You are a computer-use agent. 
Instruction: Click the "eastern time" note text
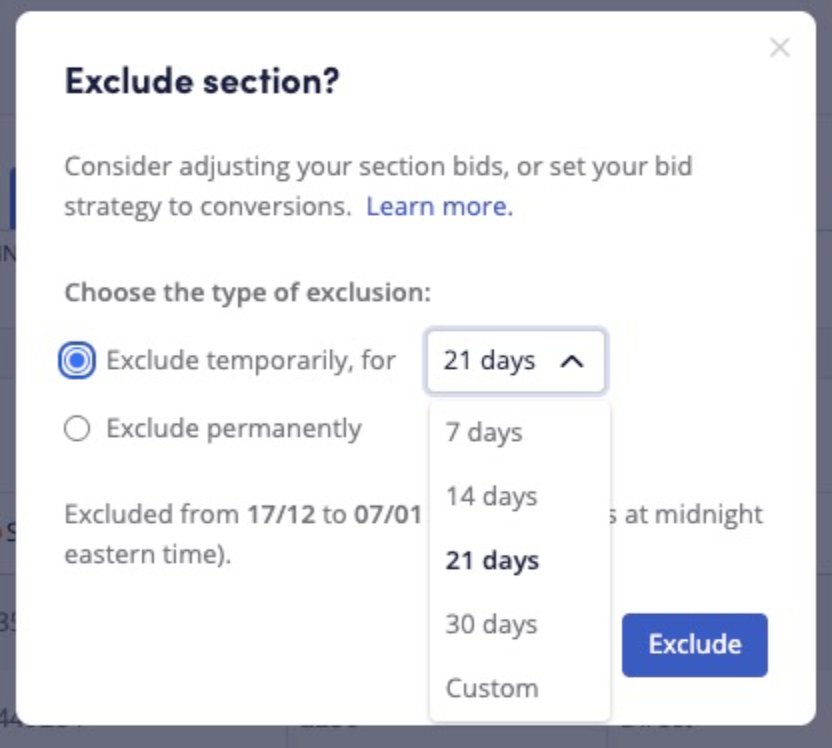point(146,554)
